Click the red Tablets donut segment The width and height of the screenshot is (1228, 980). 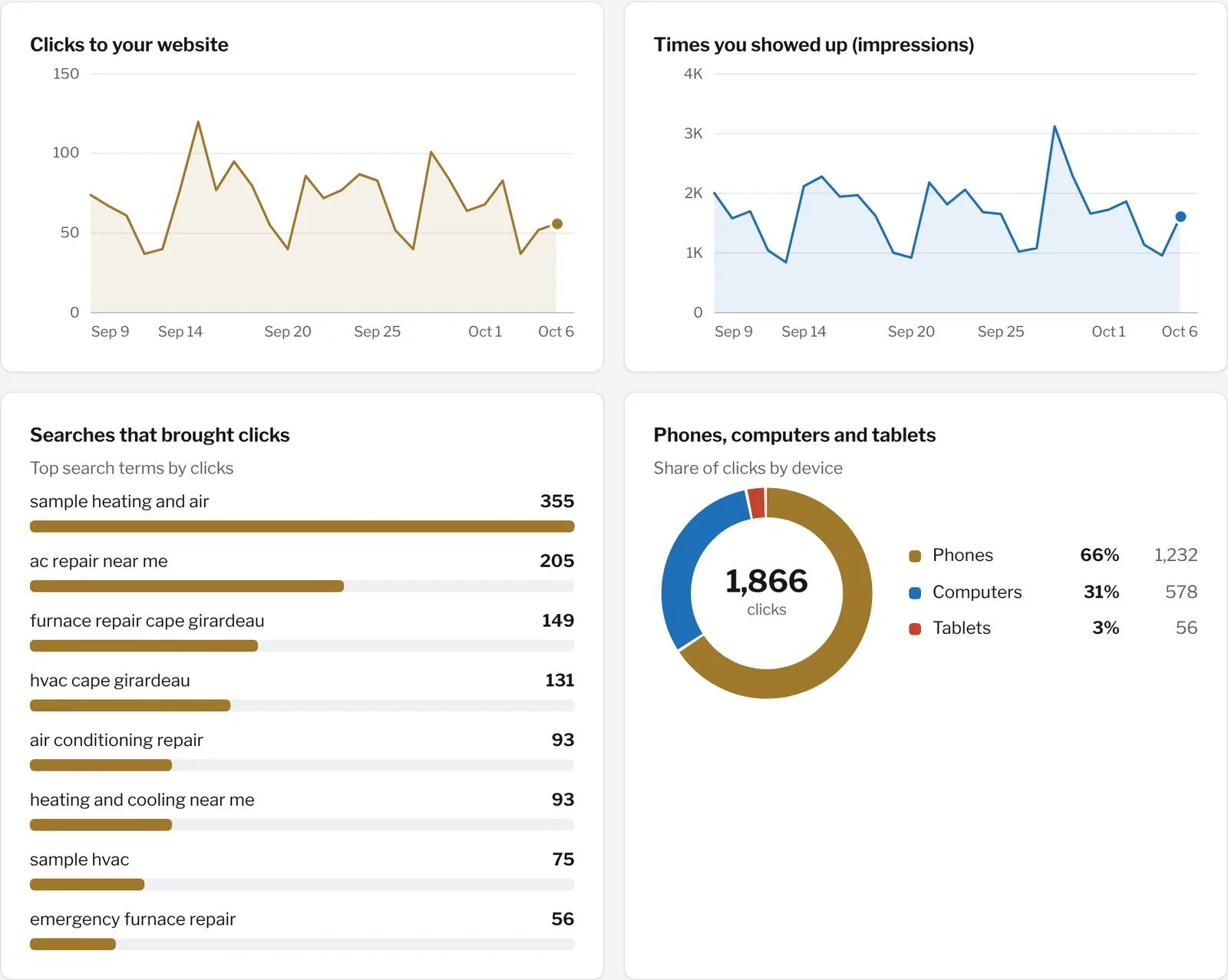[x=757, y=503]
